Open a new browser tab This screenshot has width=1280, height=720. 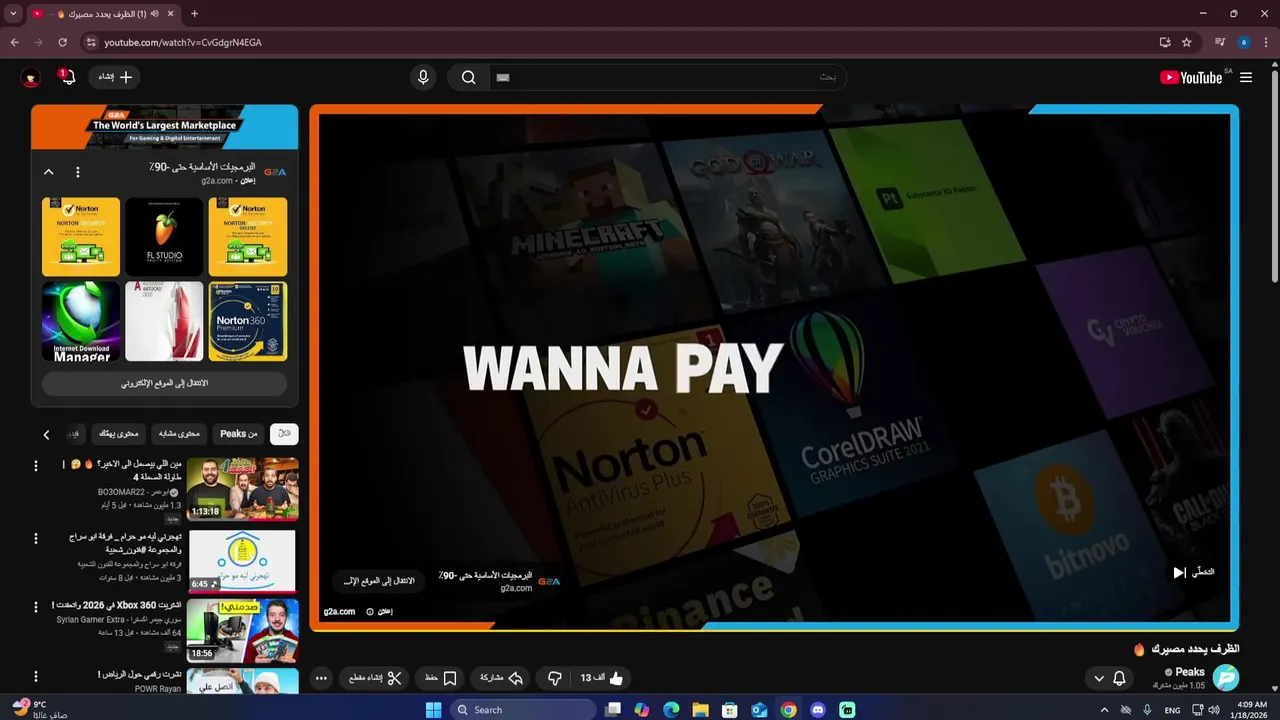click(x=194, y=14)
